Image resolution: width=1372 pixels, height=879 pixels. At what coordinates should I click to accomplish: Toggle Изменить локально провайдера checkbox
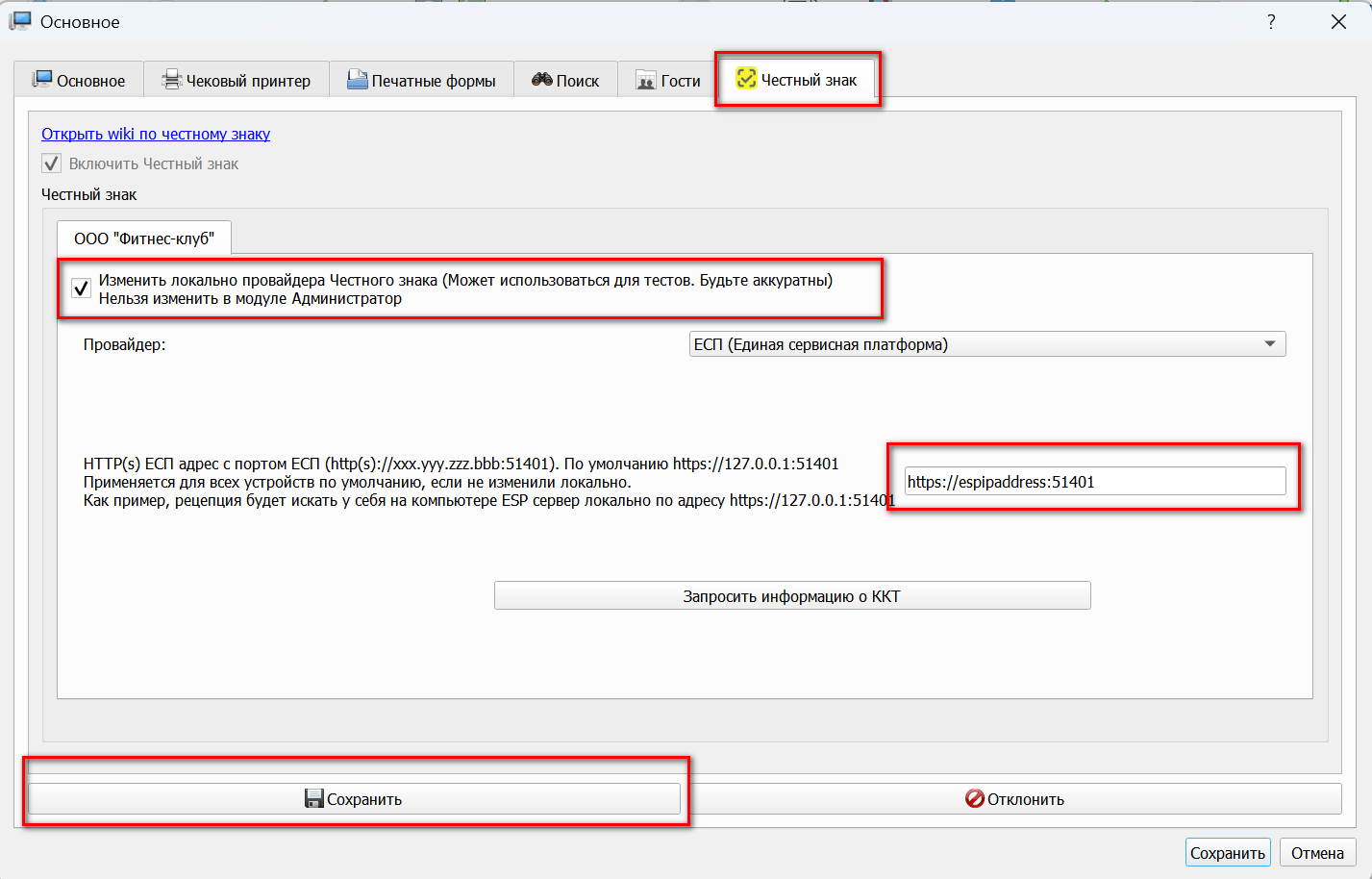82,289
